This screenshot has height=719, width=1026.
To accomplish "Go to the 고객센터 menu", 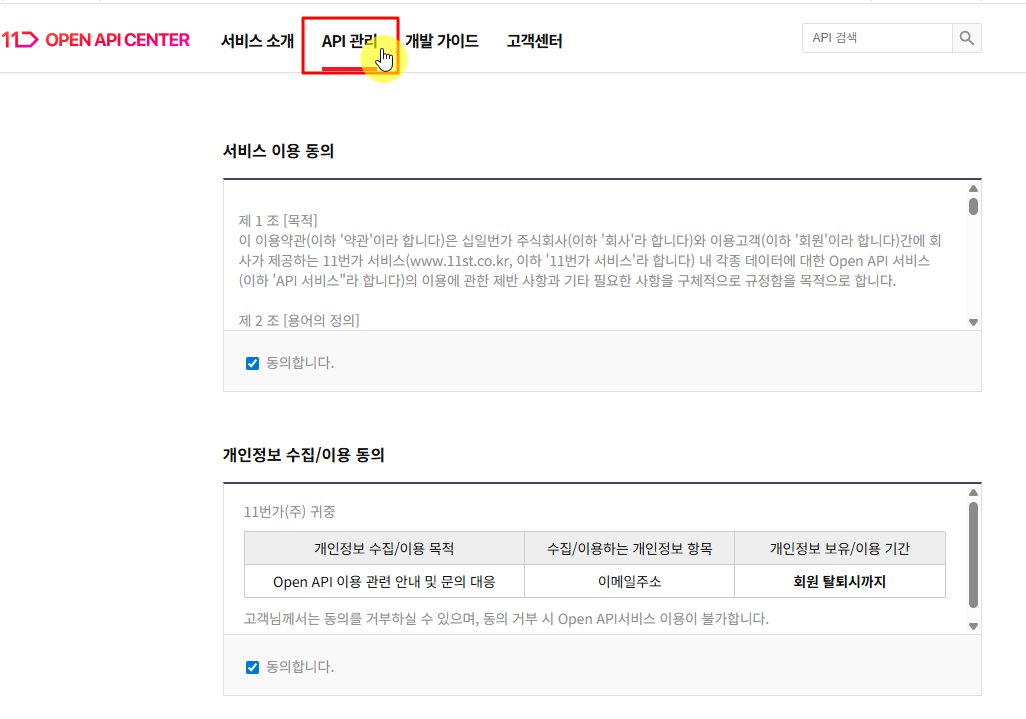I will click(x=534, y=41).
